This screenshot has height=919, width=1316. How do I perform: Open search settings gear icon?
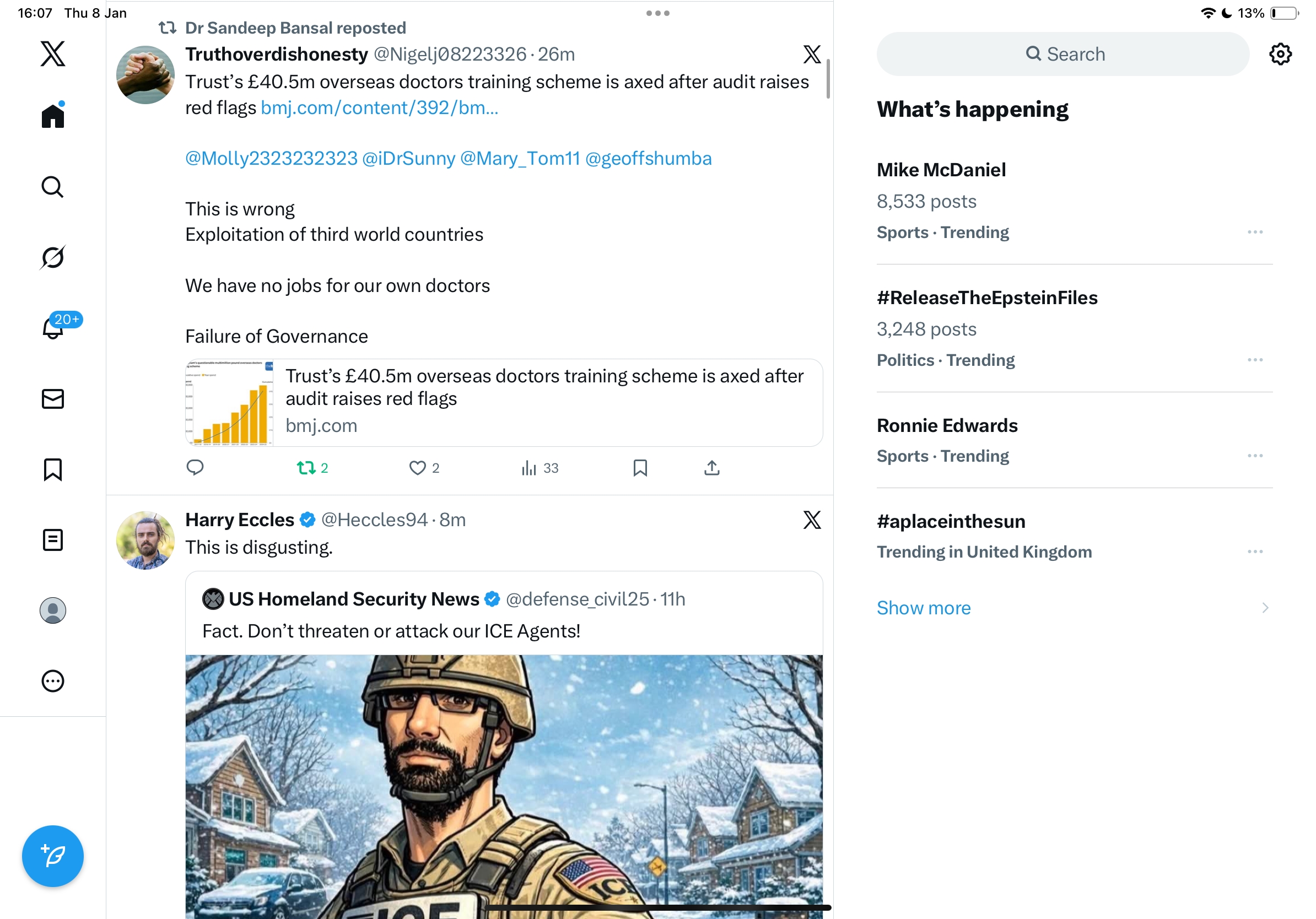(x=1280, y=54)
